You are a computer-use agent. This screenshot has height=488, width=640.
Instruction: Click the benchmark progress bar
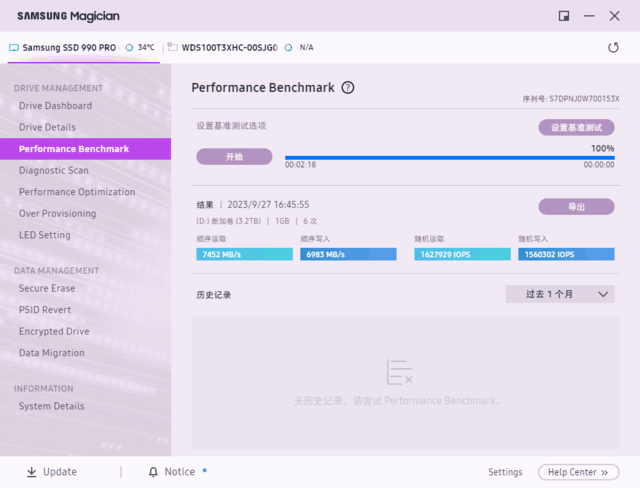pyautogui.click(x=449, y=157)
